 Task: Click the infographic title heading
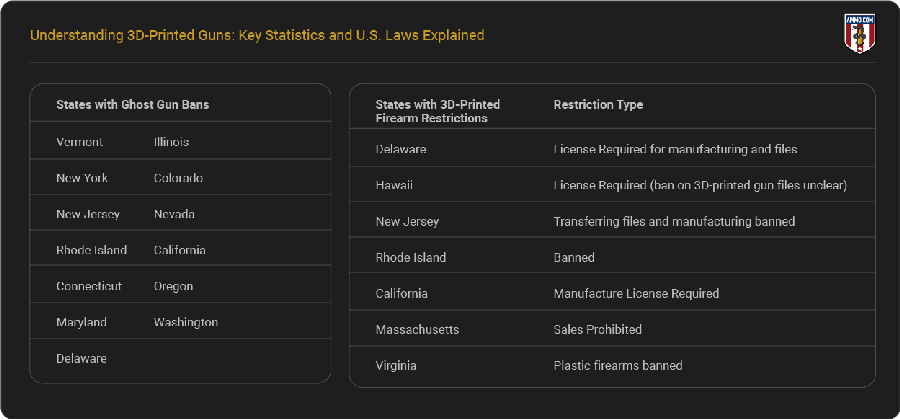[257, 35]
